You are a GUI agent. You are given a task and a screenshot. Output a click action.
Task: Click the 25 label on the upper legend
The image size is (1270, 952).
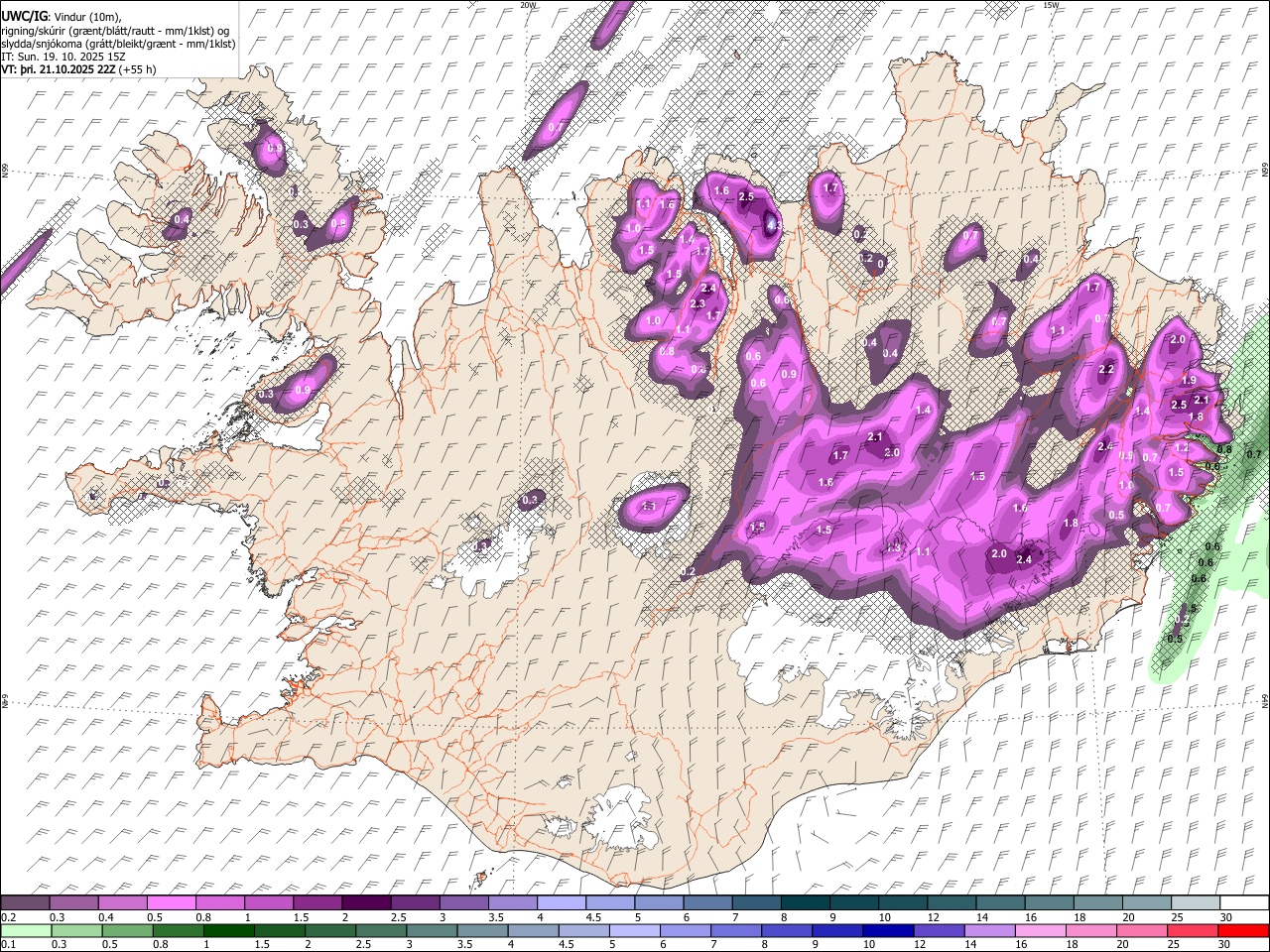click(1177, 917)
